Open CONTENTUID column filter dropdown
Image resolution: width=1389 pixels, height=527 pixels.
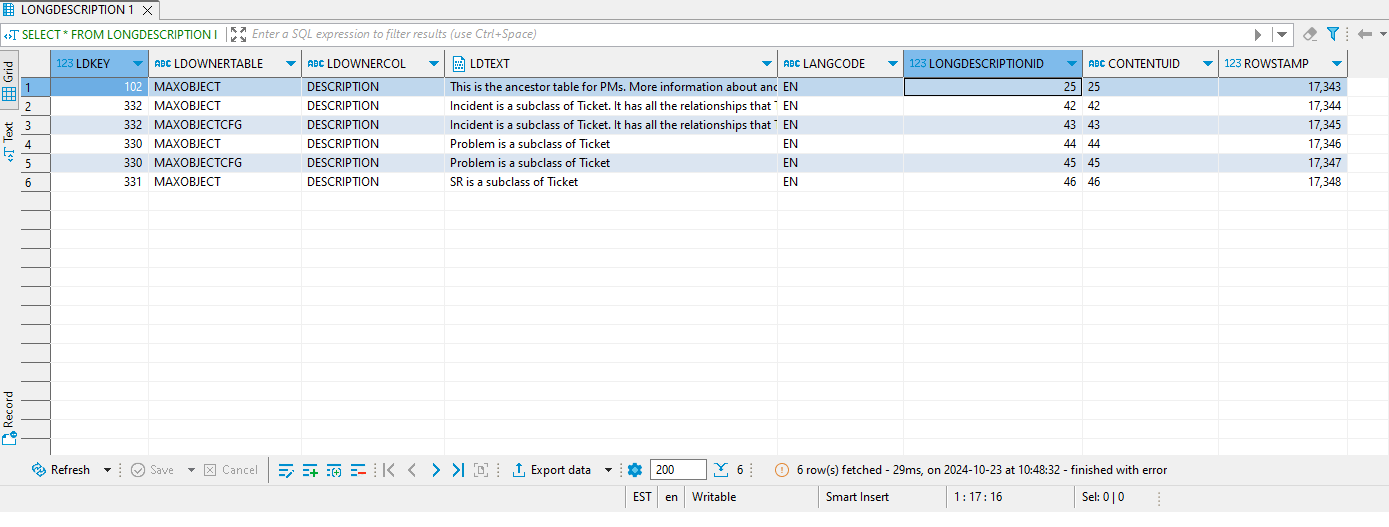(1208, 64)
